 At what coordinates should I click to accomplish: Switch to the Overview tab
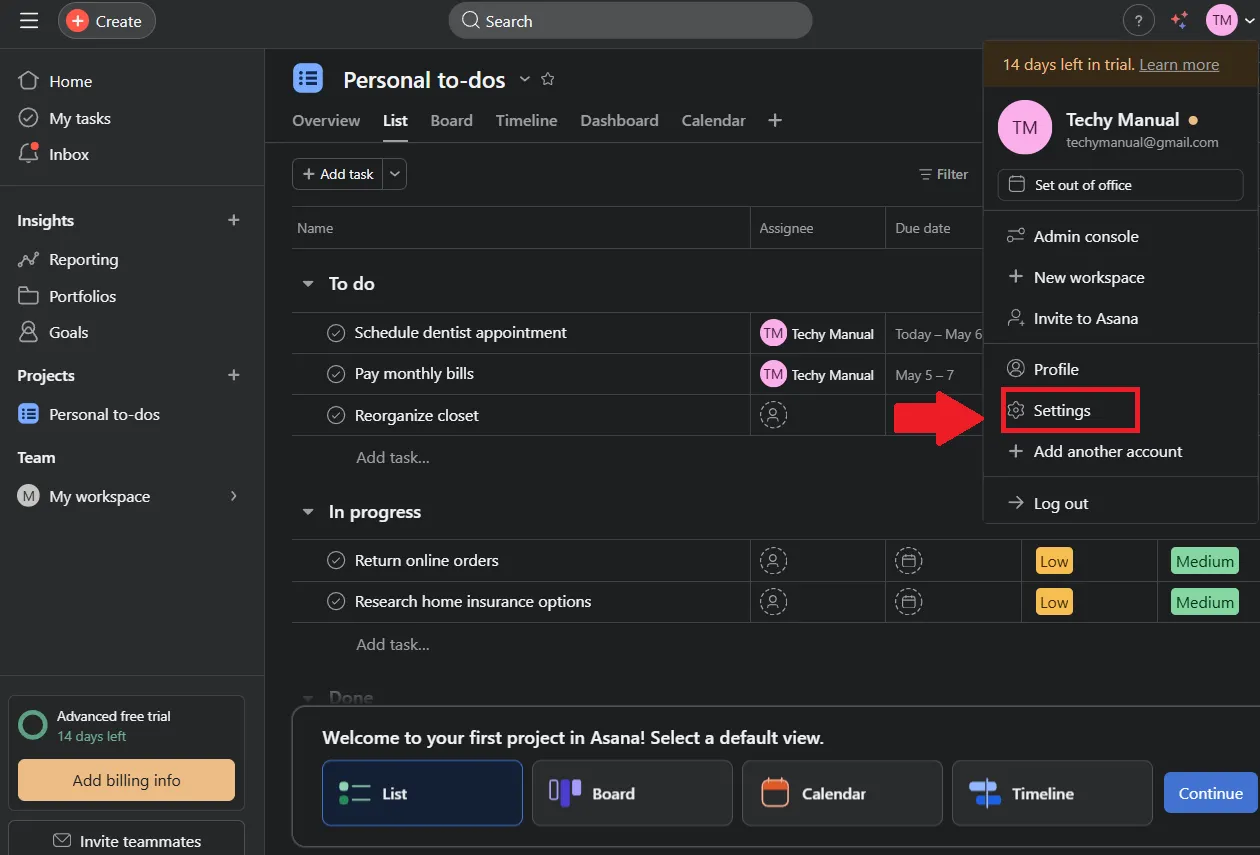pos(326,120)
